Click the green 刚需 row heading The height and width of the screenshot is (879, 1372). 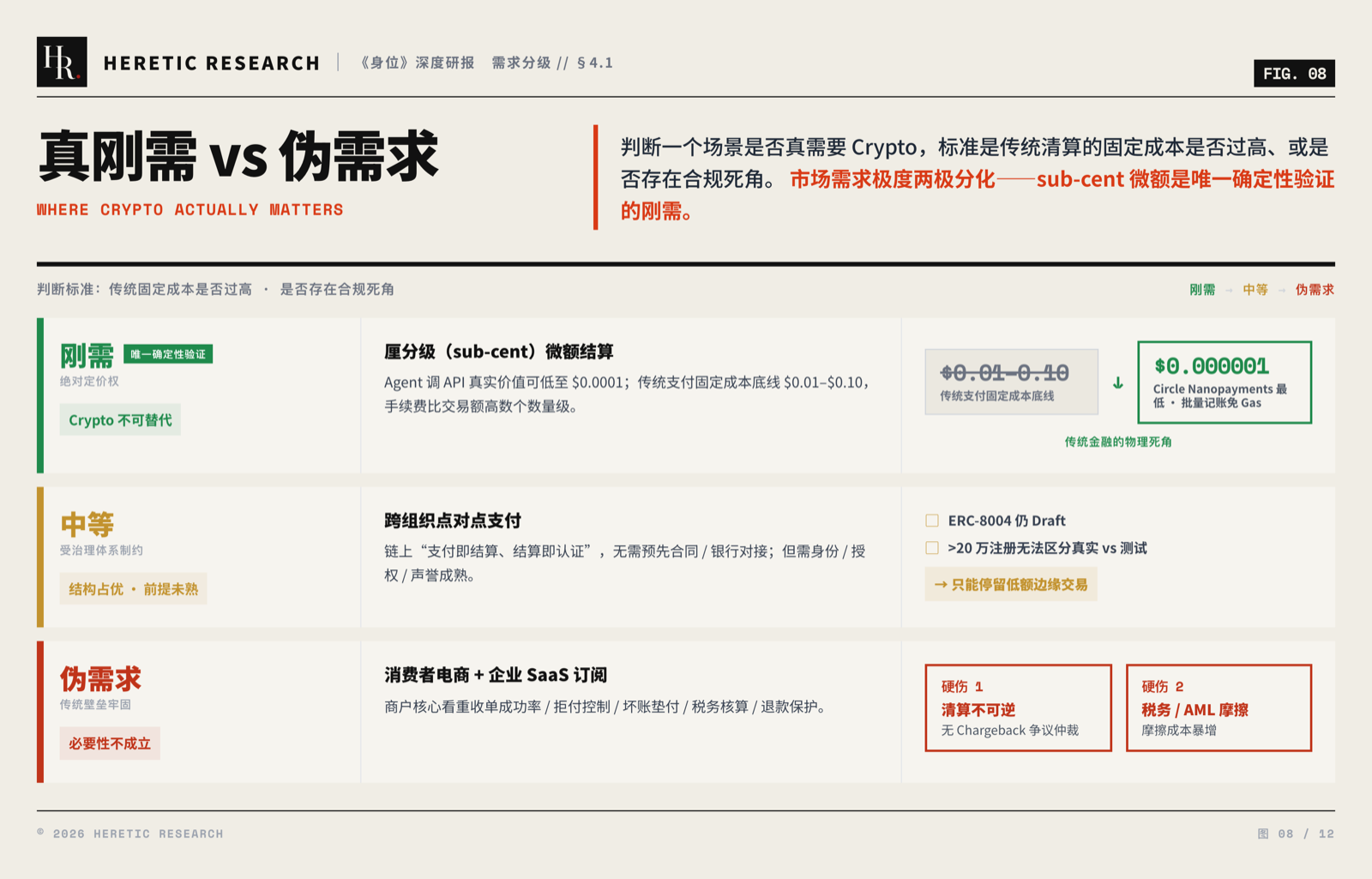(87, 355)
